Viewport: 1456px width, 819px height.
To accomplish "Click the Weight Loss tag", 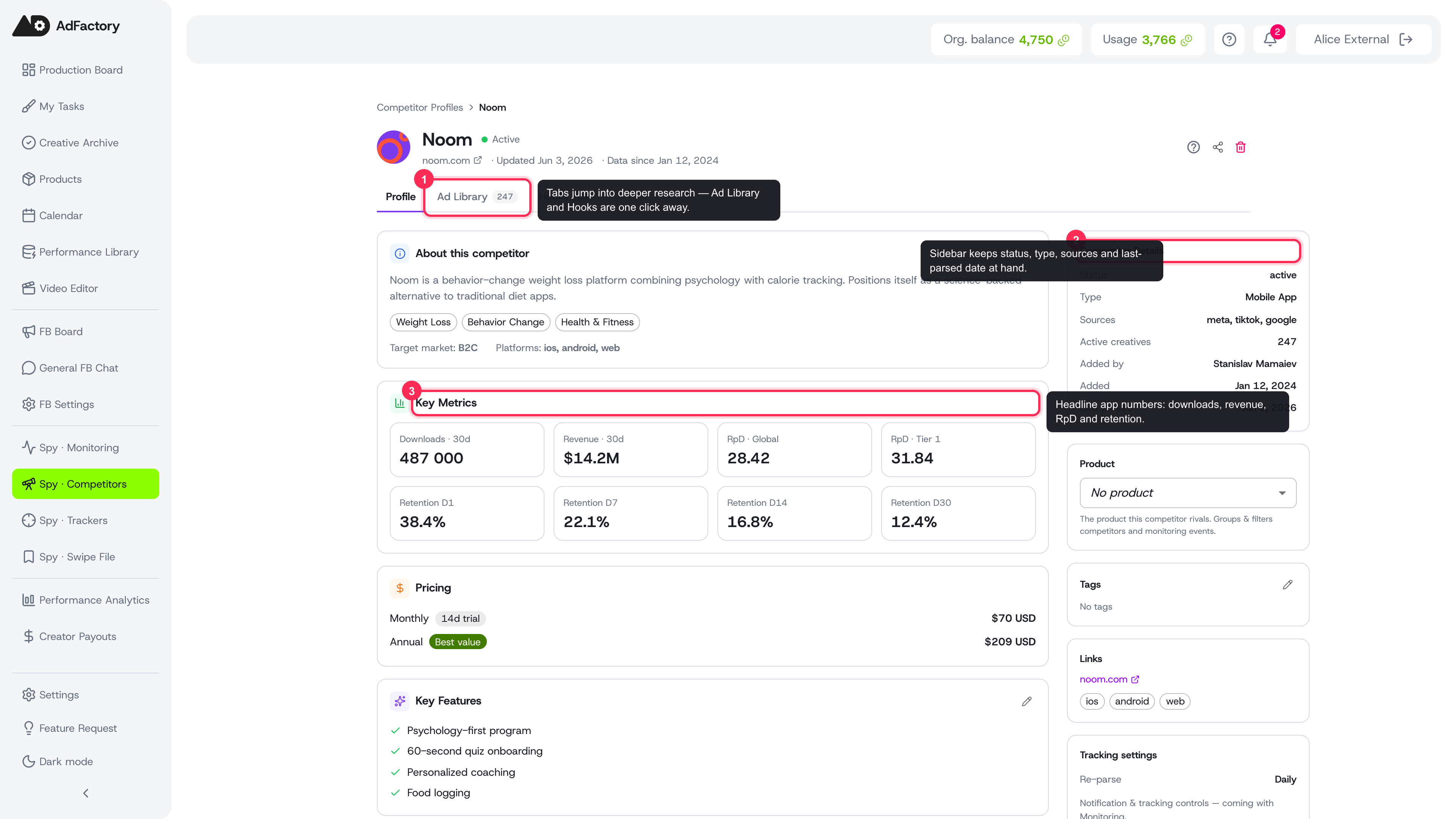I will point(424,322).
